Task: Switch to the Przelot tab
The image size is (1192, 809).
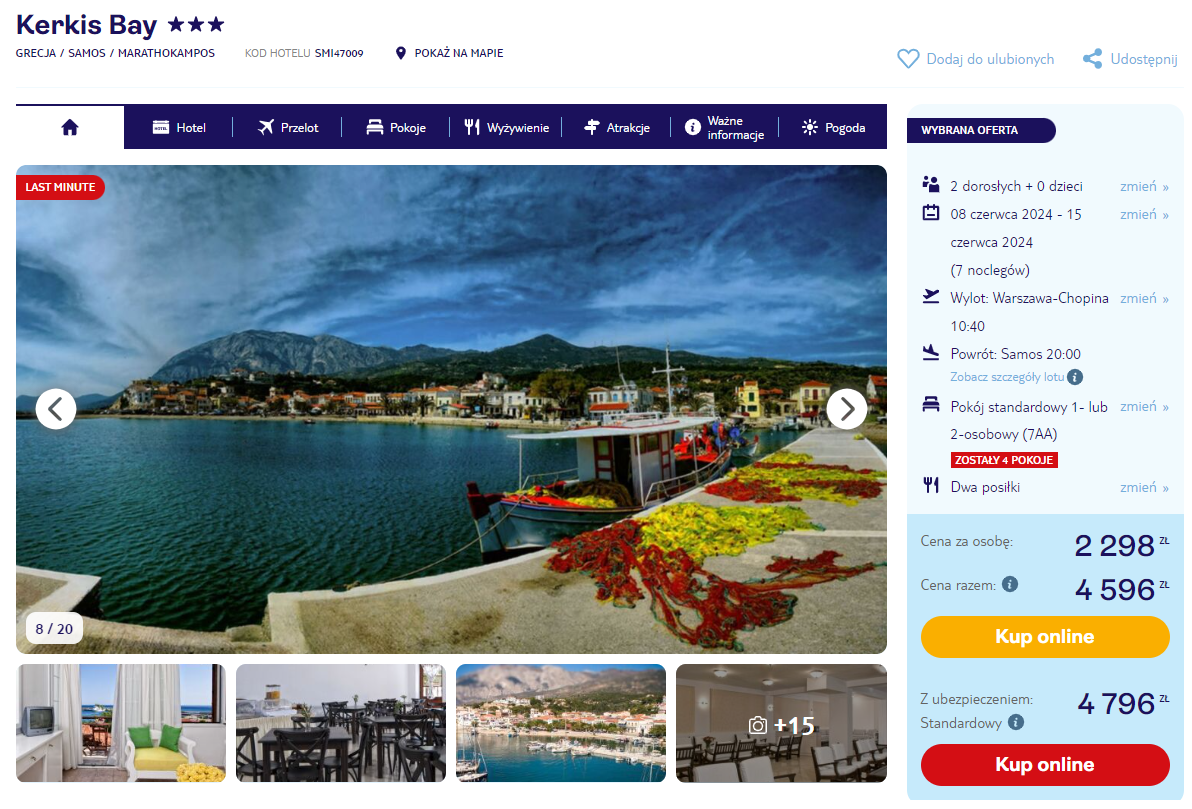Action: (288, 128)
